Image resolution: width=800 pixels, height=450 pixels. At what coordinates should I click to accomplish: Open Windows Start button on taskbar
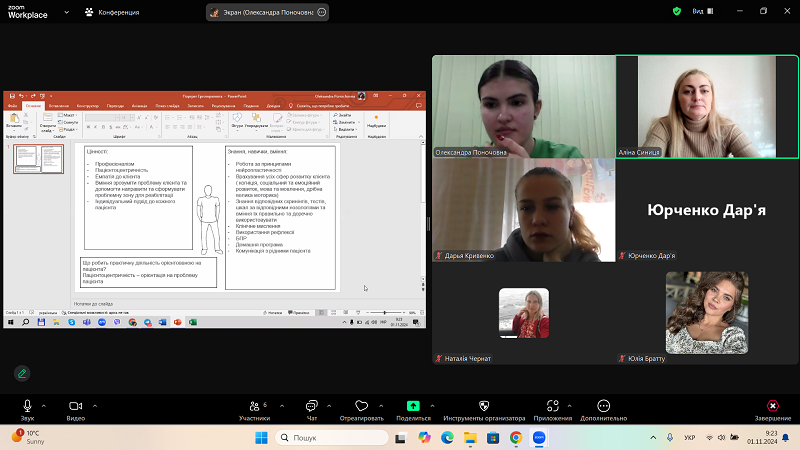point(261,438)
